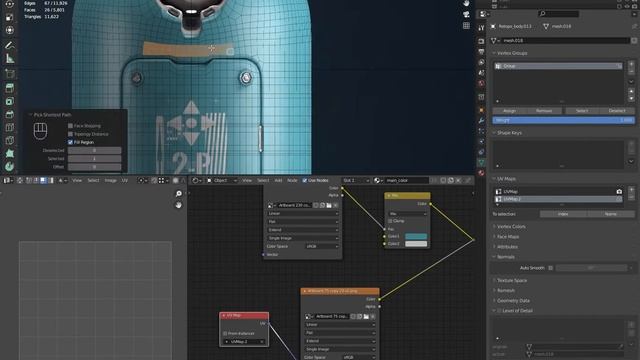The height and width of the screenshot is (360, 640).
Task: Click the material sphere browse icon
Action: tap(378, 180)
